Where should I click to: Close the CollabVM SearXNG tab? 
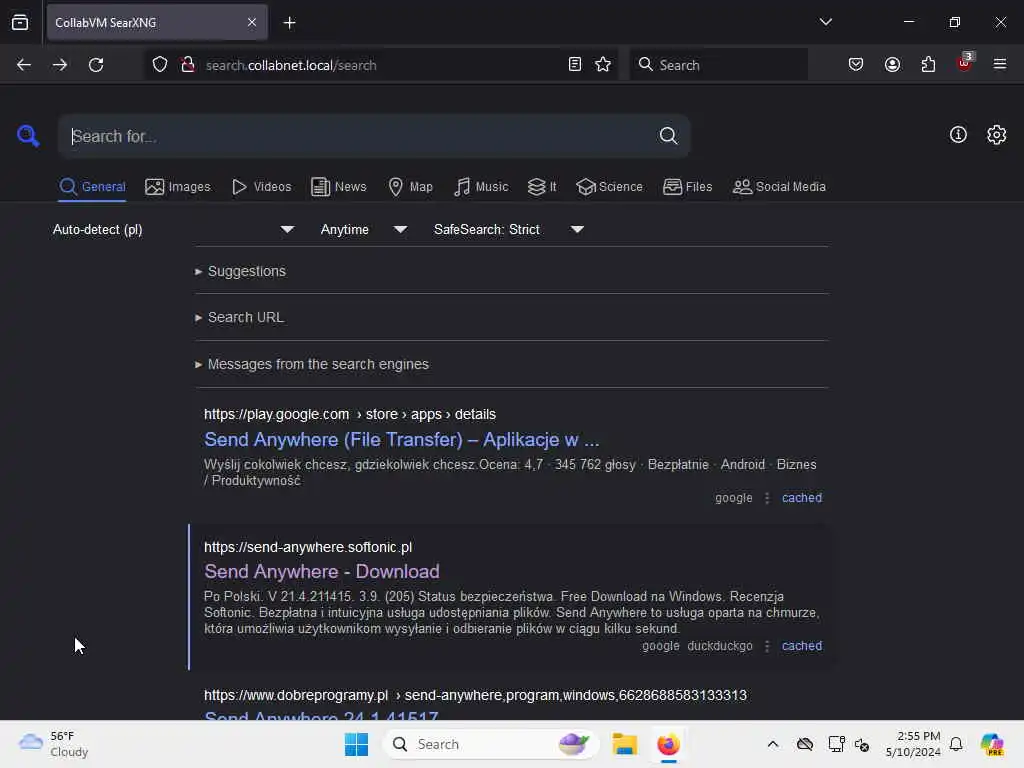[x=252, y=22]
